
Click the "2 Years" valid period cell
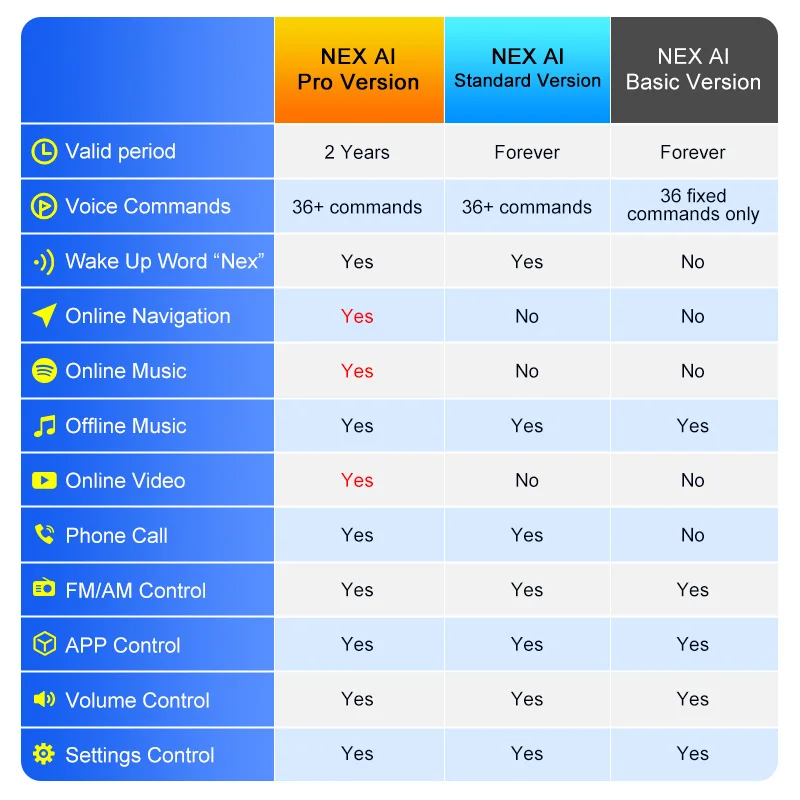pos(357,152)
